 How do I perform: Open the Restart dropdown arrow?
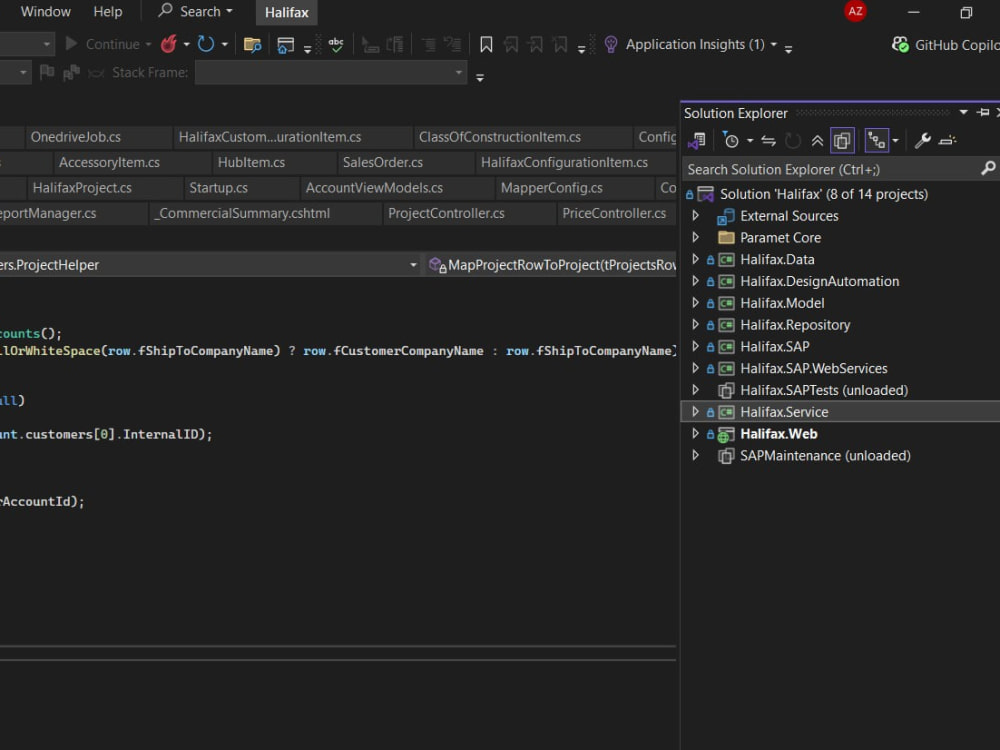[x=224, y=45]
